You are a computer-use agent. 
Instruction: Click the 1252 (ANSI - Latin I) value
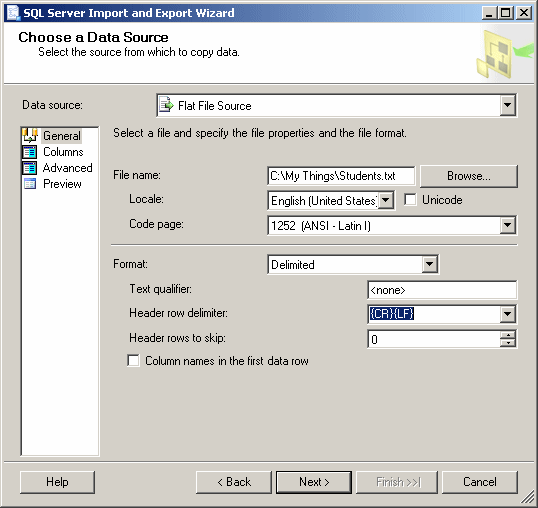pyautogui.click(x=321, y=226)
